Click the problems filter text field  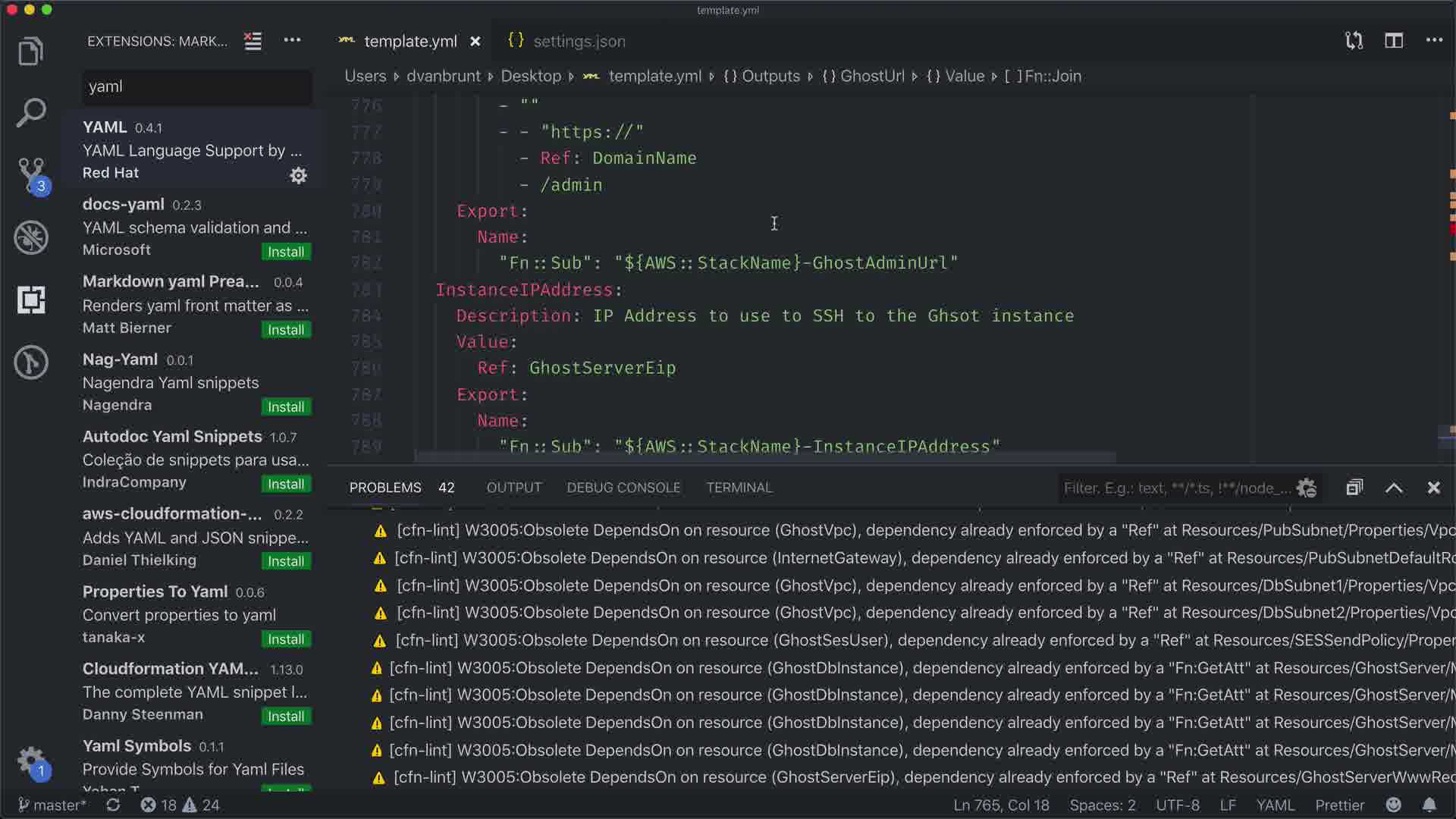pyautogui.click(x=1175, y=488)
